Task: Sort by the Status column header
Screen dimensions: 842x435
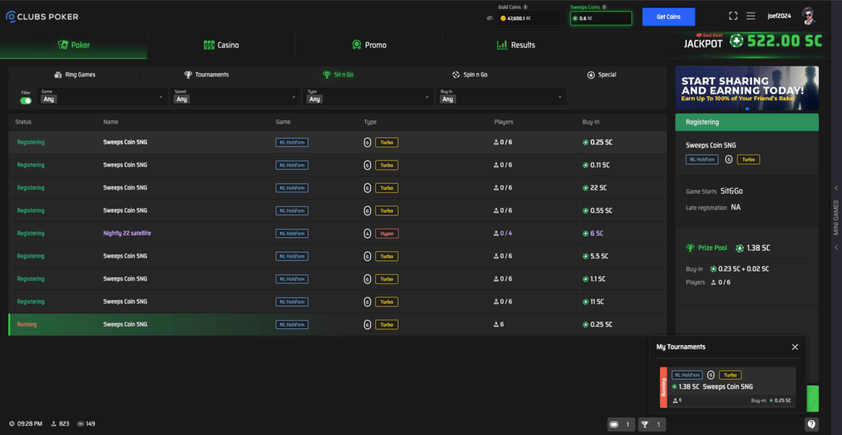Action: [x=23, y=122]
